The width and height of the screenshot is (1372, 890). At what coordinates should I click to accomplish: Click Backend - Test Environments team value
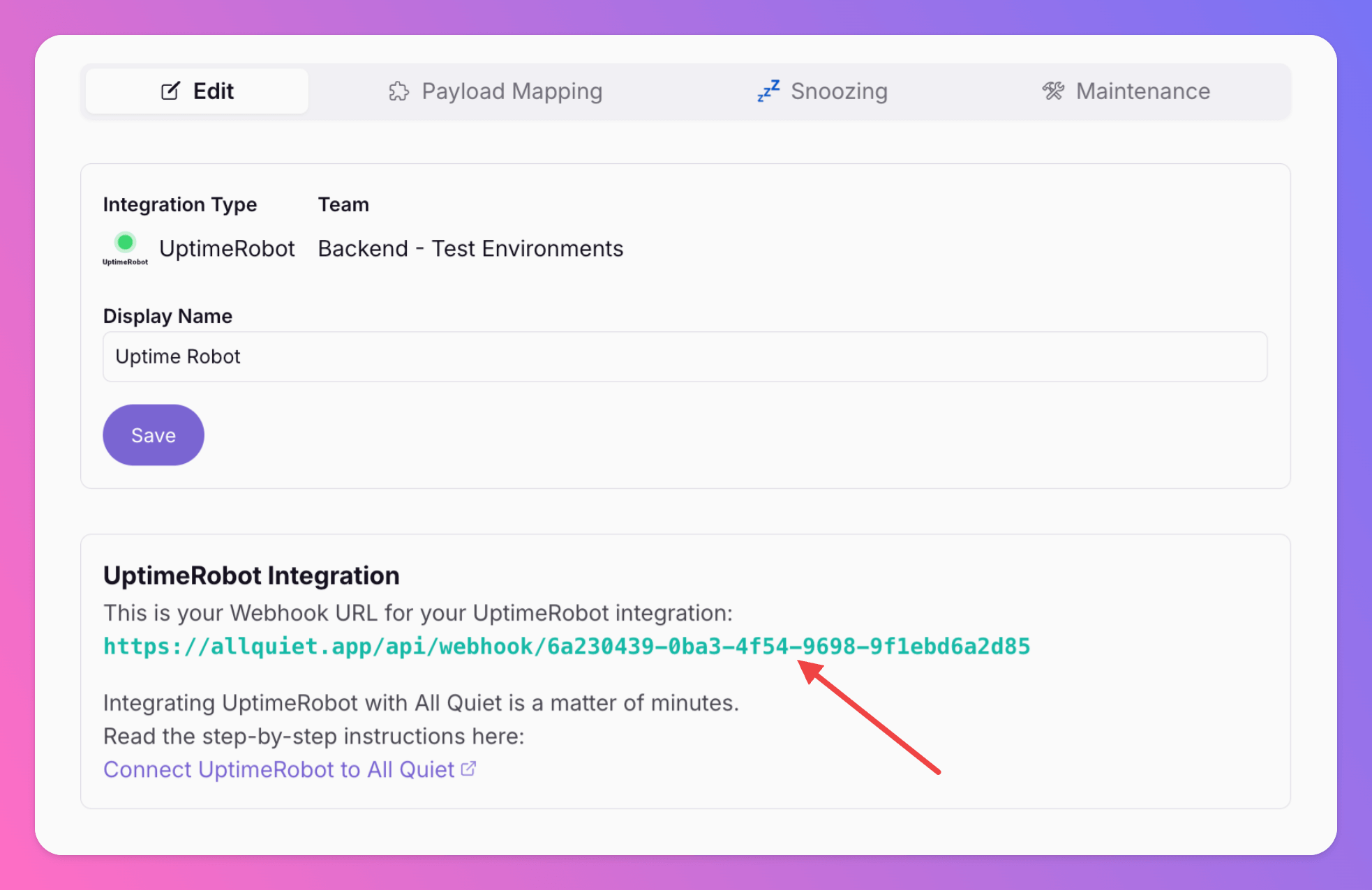pyautogui.click(x=470, y=248)
